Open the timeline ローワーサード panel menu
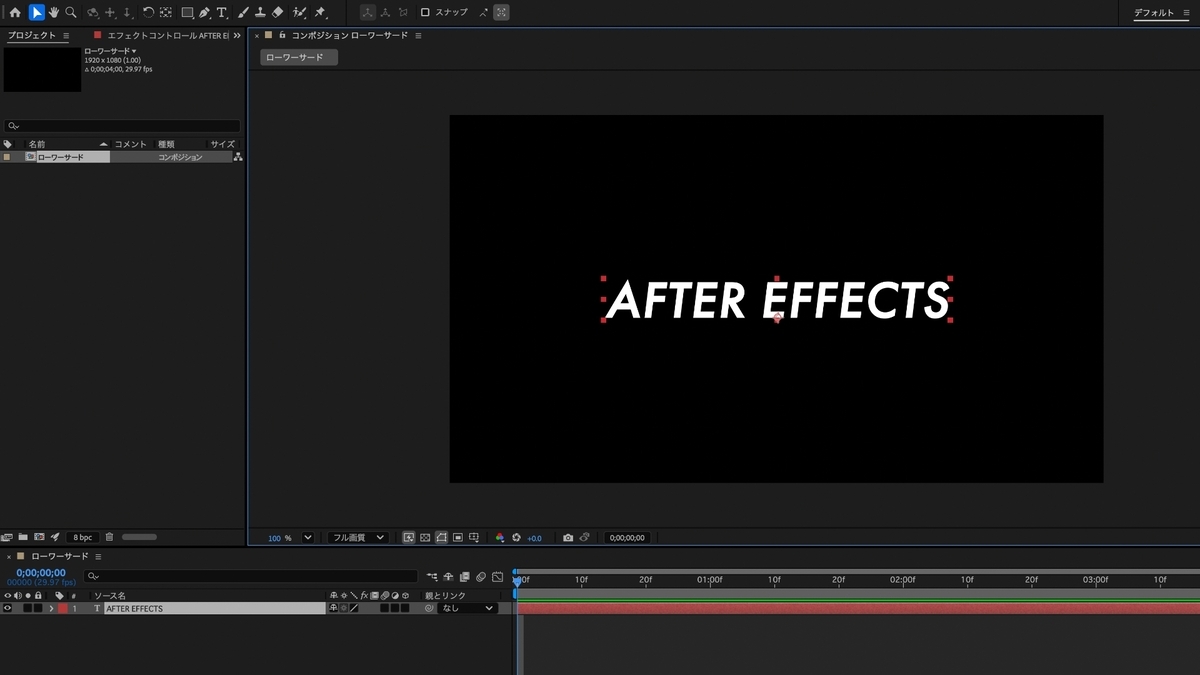1200x675 pixels. click(98, 556)
